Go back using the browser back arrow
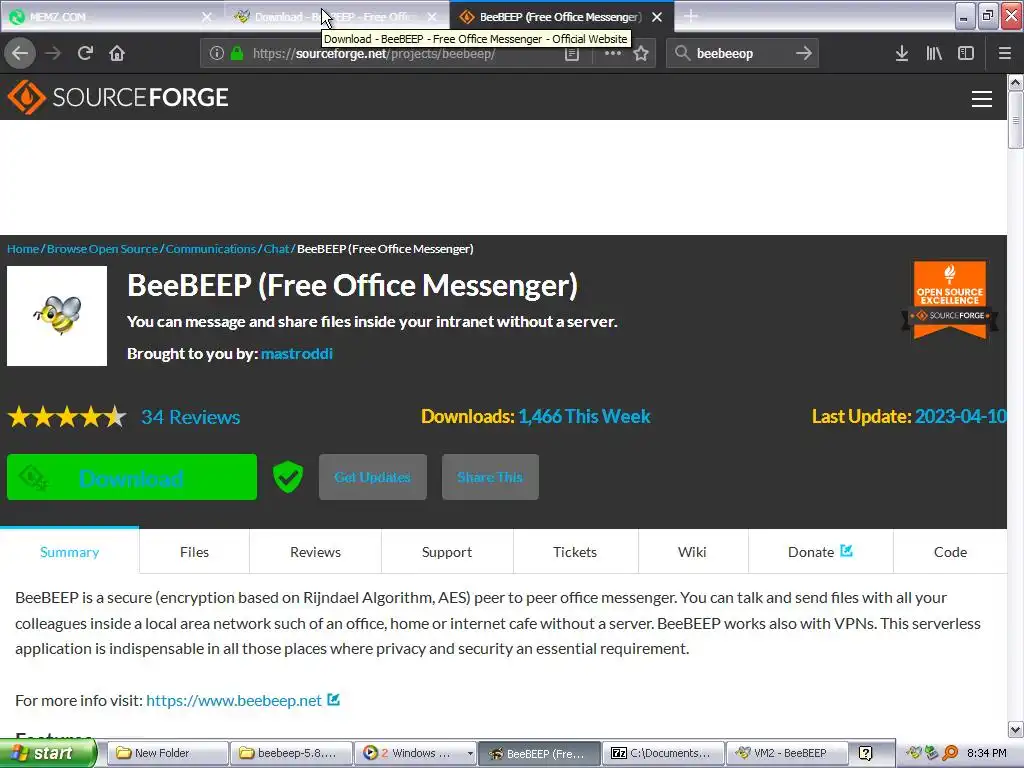The width and height of the screenshot is (1024, 768). click(x=20, y=53)
